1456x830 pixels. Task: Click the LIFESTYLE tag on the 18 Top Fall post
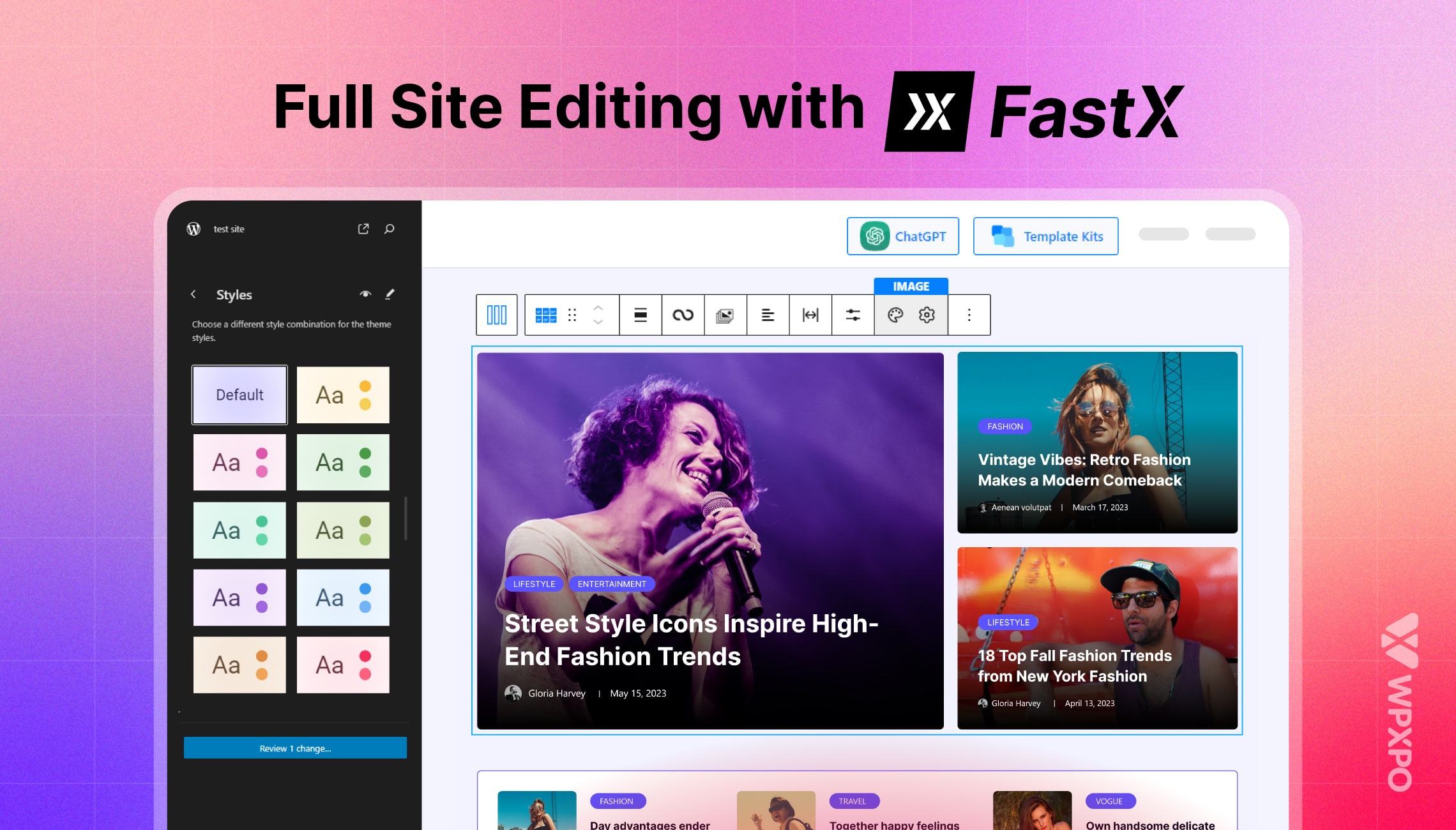(1008, 622)
